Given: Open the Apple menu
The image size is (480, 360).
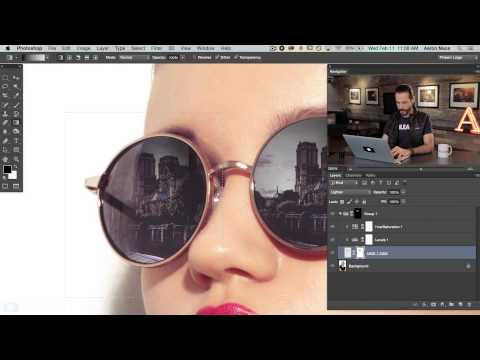Looking at the screenshot, I should click(8, 48).
